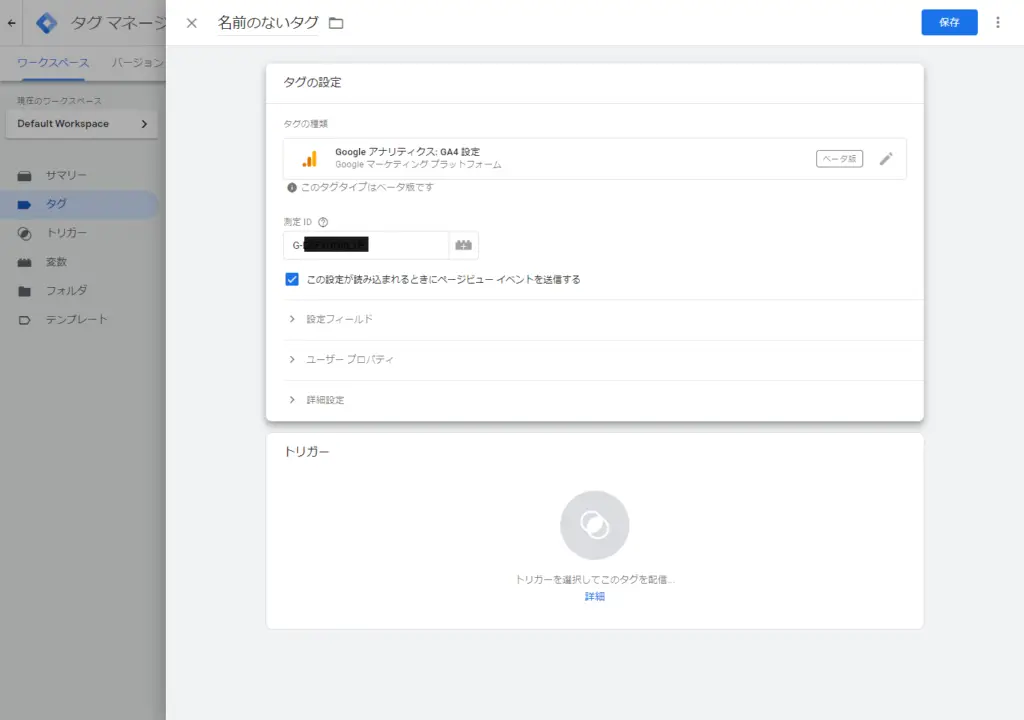Click the info icon beside the beta notice
The height and width of the screenshot is (720, 1024).
point(292,188)
